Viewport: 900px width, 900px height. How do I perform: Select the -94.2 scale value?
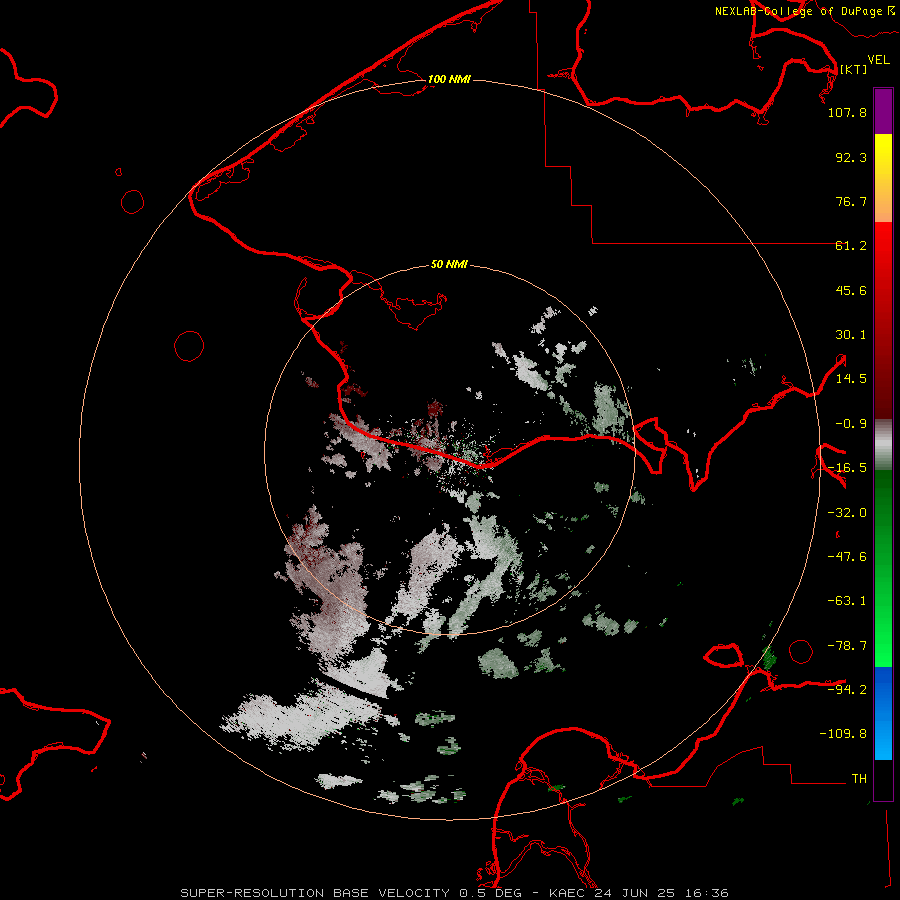click(x=847, y=689)
